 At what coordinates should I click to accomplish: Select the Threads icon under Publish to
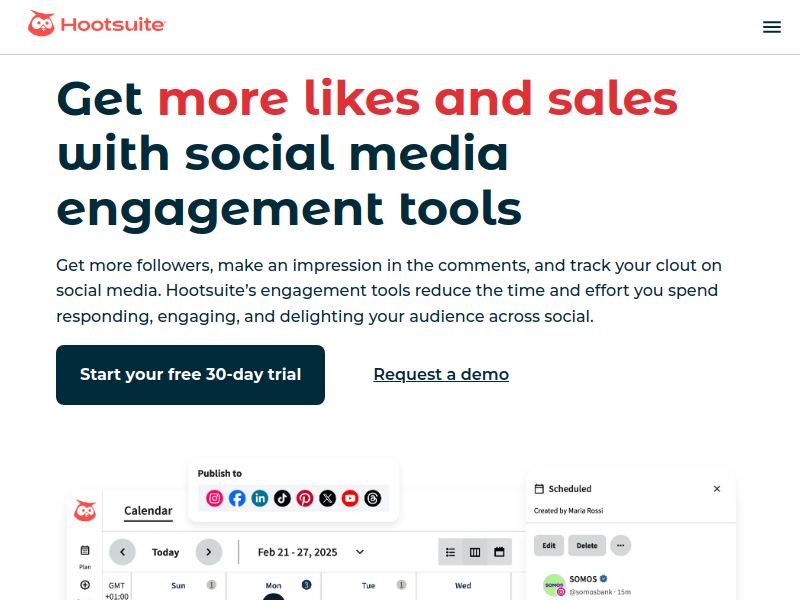click(372, 498)
